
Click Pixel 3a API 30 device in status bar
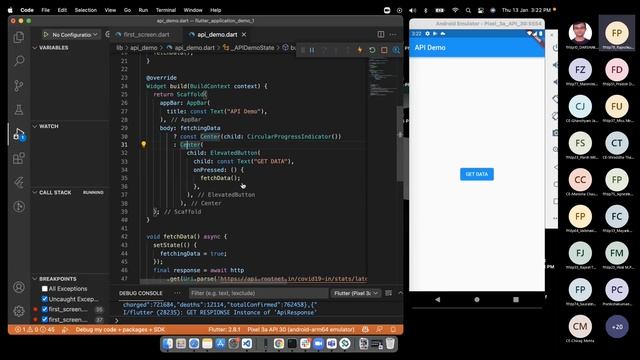tap(301, 329)
